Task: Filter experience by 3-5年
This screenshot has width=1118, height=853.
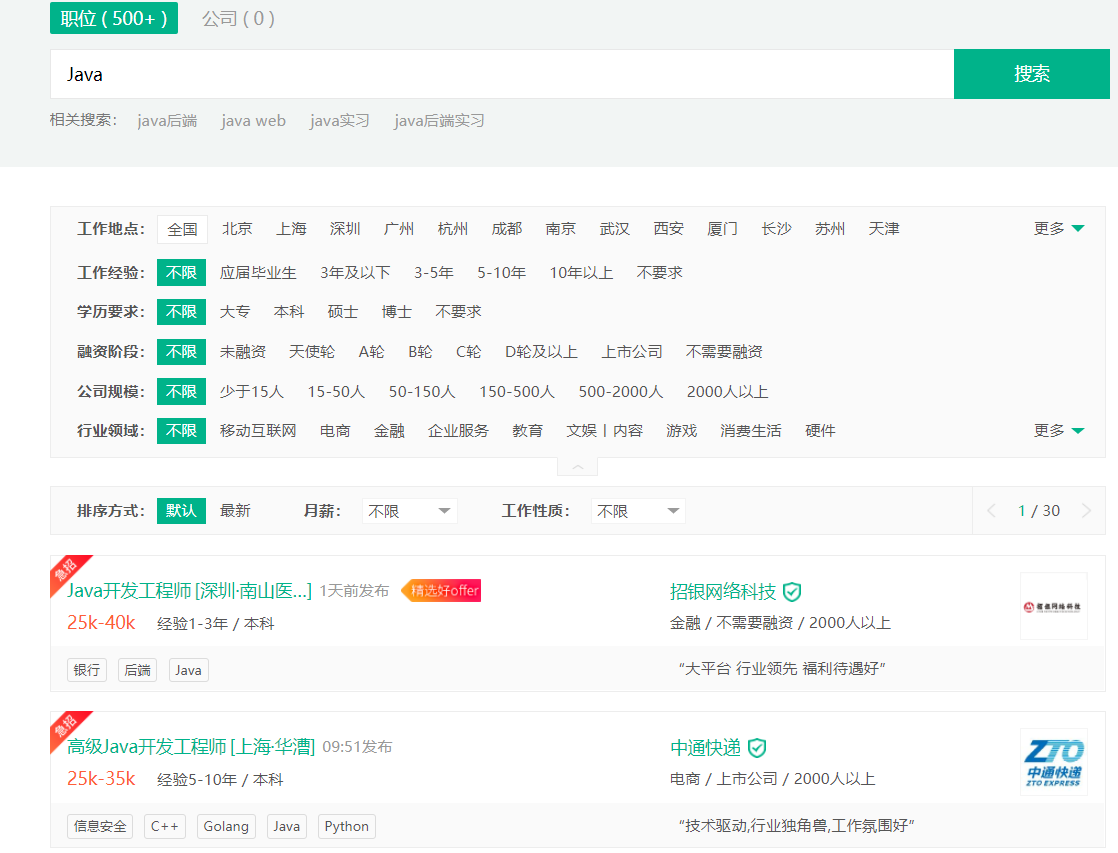Action: click(x=434, y=272)
